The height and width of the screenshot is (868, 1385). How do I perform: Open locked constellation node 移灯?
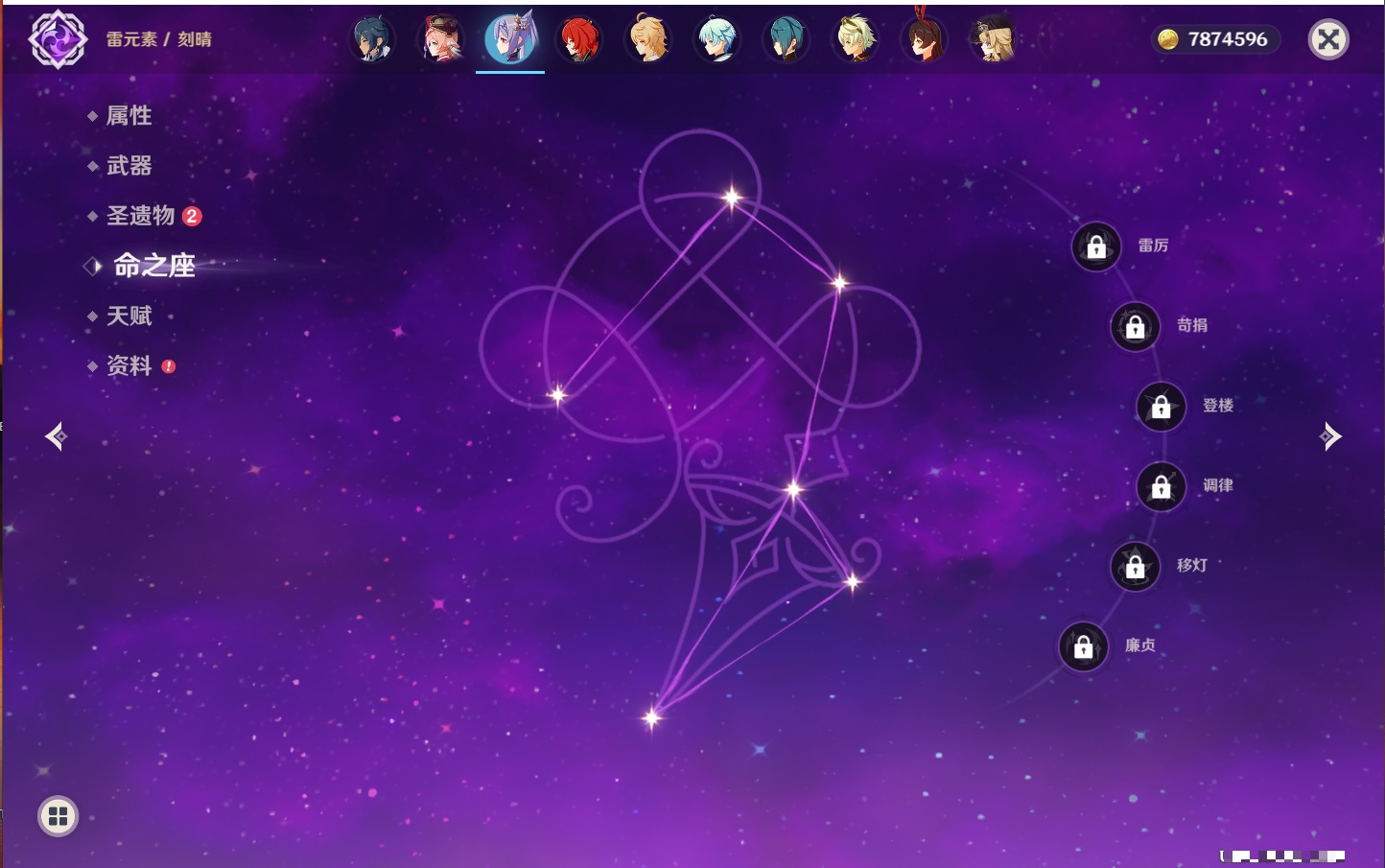pyautogui.click(x=1136, y=566)
